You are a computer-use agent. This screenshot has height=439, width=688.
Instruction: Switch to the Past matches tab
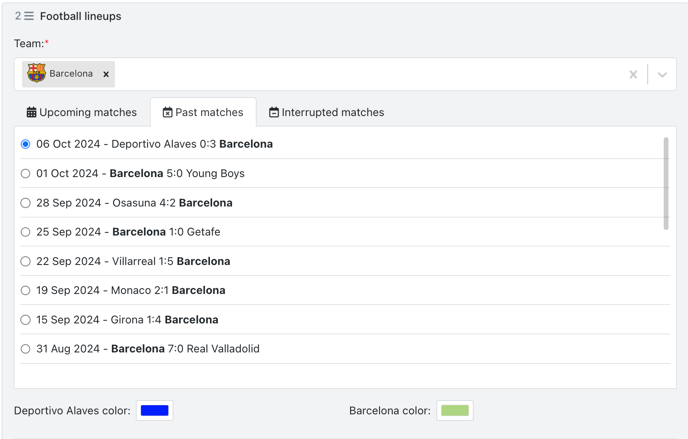(x=203, y=112)
